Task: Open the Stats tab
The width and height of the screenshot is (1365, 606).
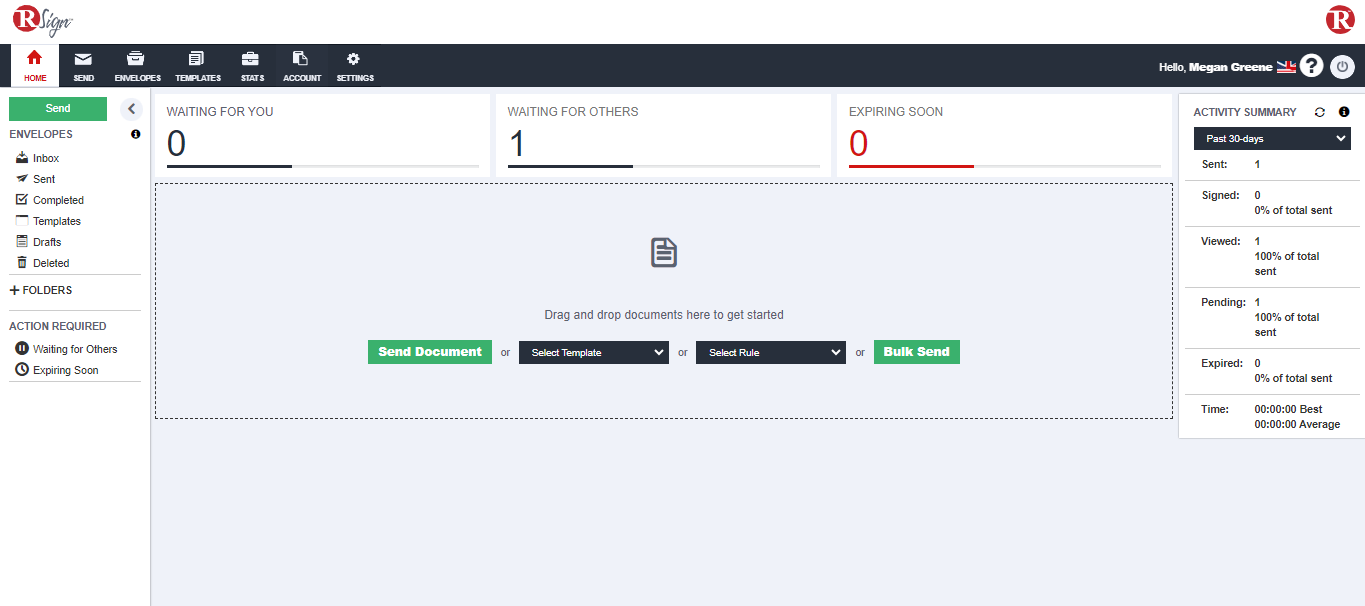Action: pos(252,66)
